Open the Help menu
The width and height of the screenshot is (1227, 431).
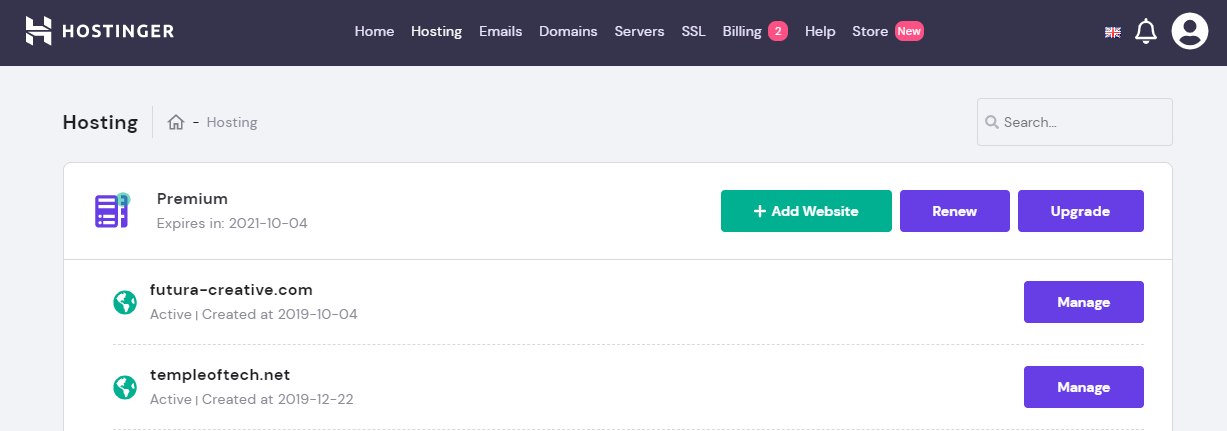tap(820, 31)
